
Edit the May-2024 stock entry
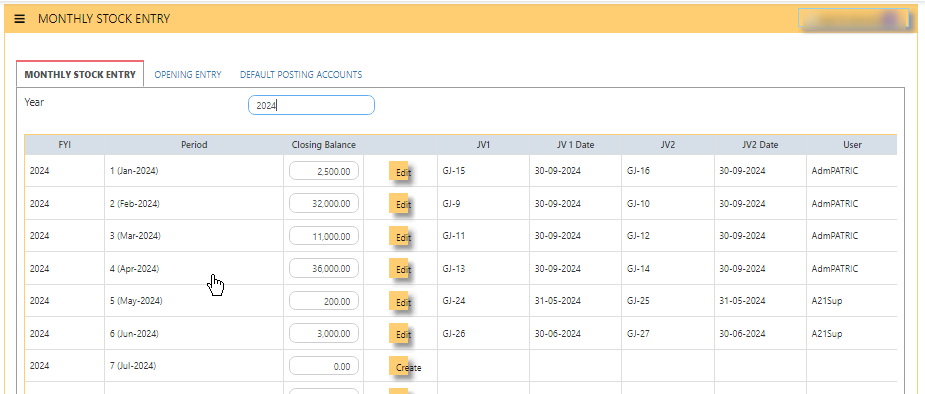[x=399, y=301]
